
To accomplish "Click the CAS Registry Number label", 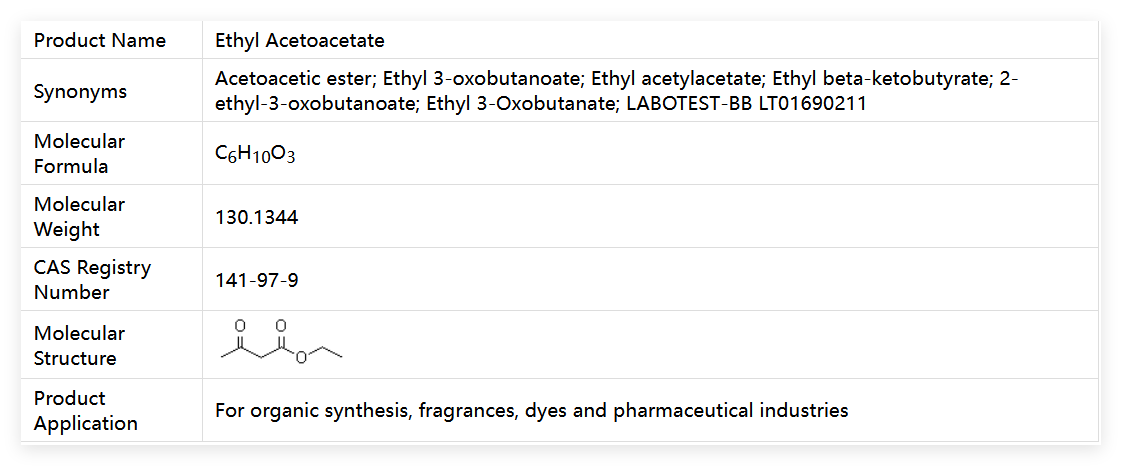I will 92,280.
